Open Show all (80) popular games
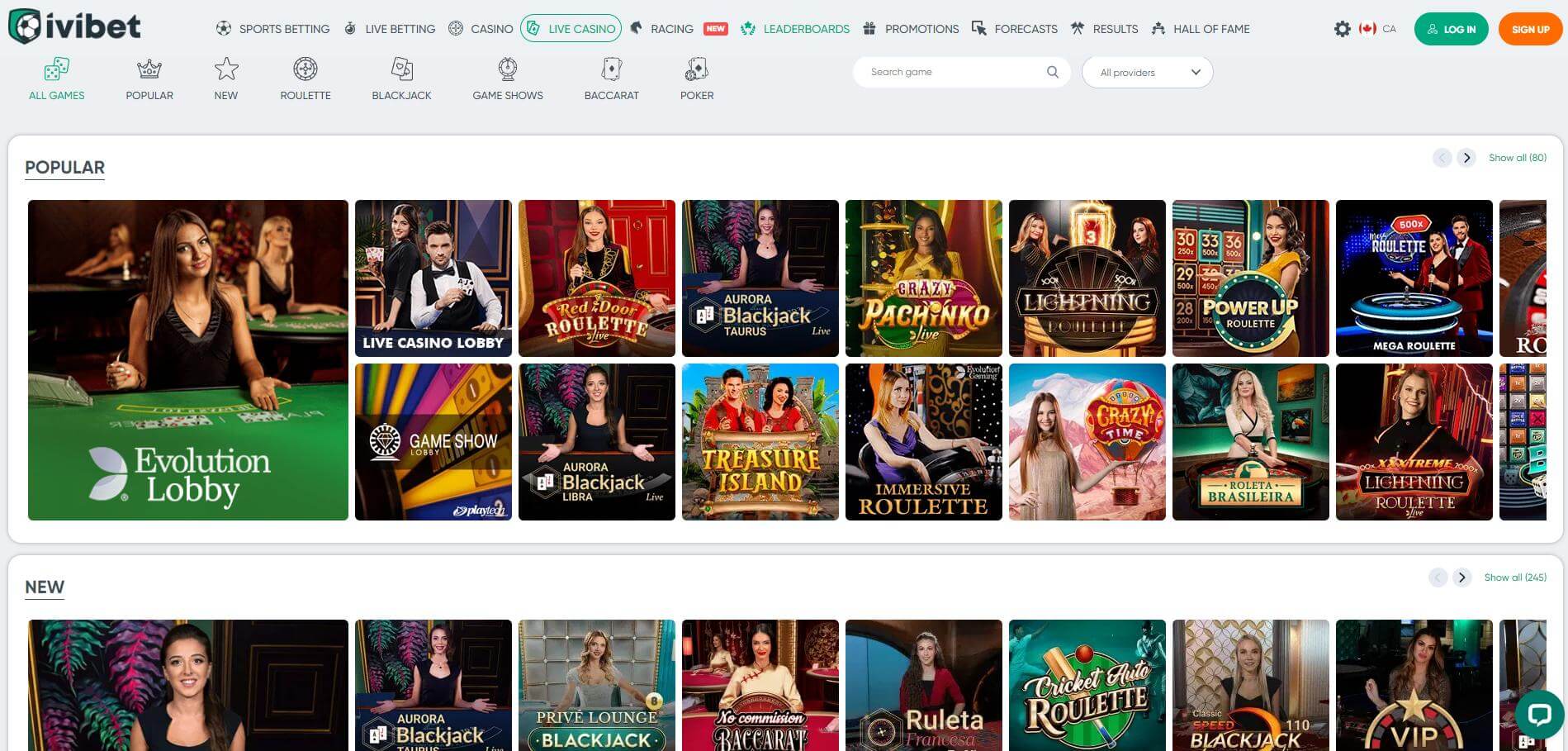 pos(1517,157)
